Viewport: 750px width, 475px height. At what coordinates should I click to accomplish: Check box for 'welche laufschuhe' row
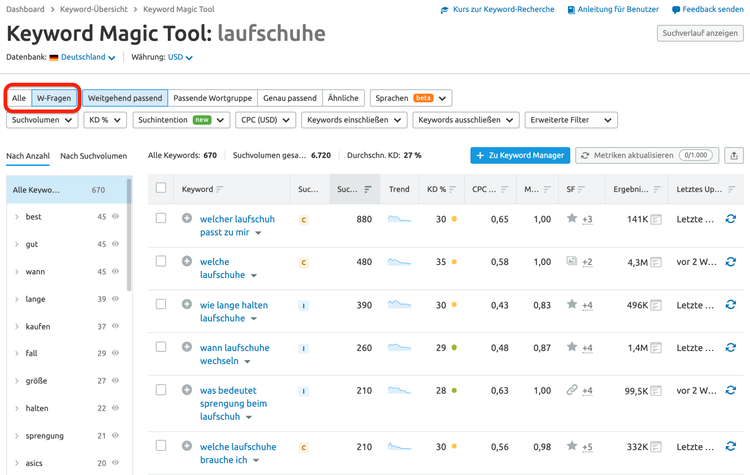click(161, 261)
